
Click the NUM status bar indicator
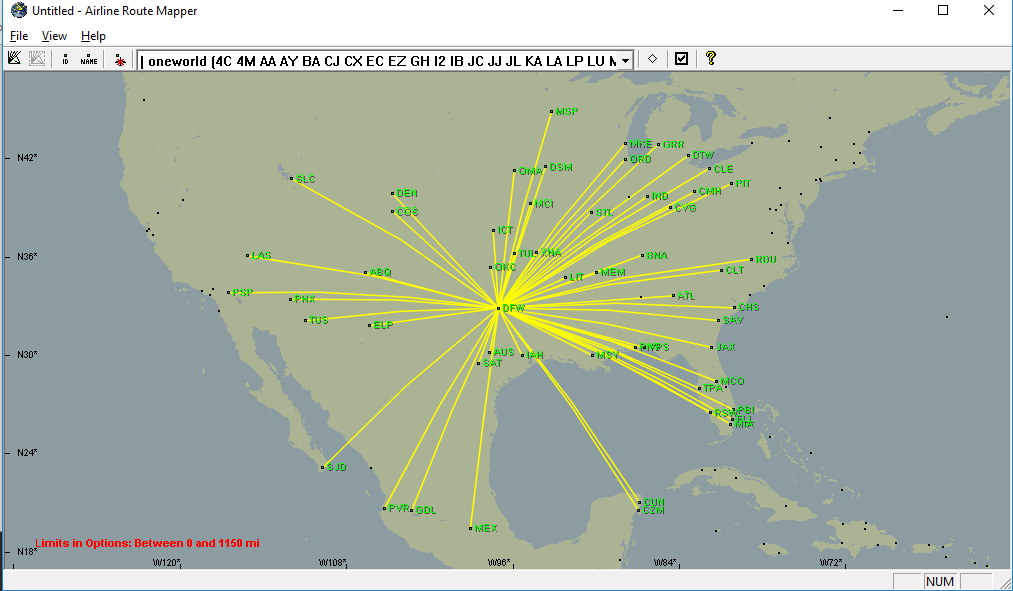pyautogui.click(x=940, y=581)
